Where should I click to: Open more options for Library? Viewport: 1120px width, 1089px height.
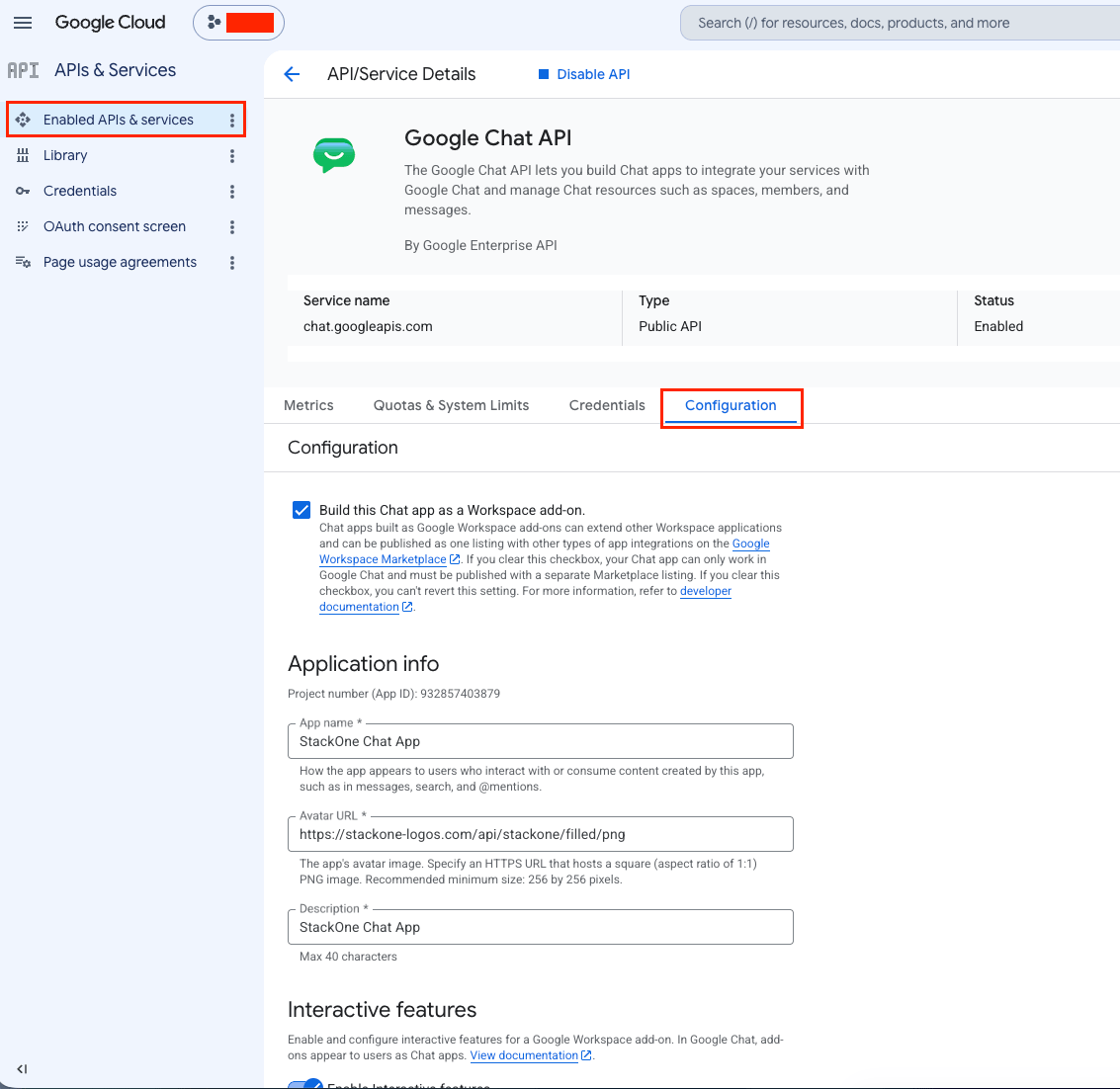tap(232, 156)
